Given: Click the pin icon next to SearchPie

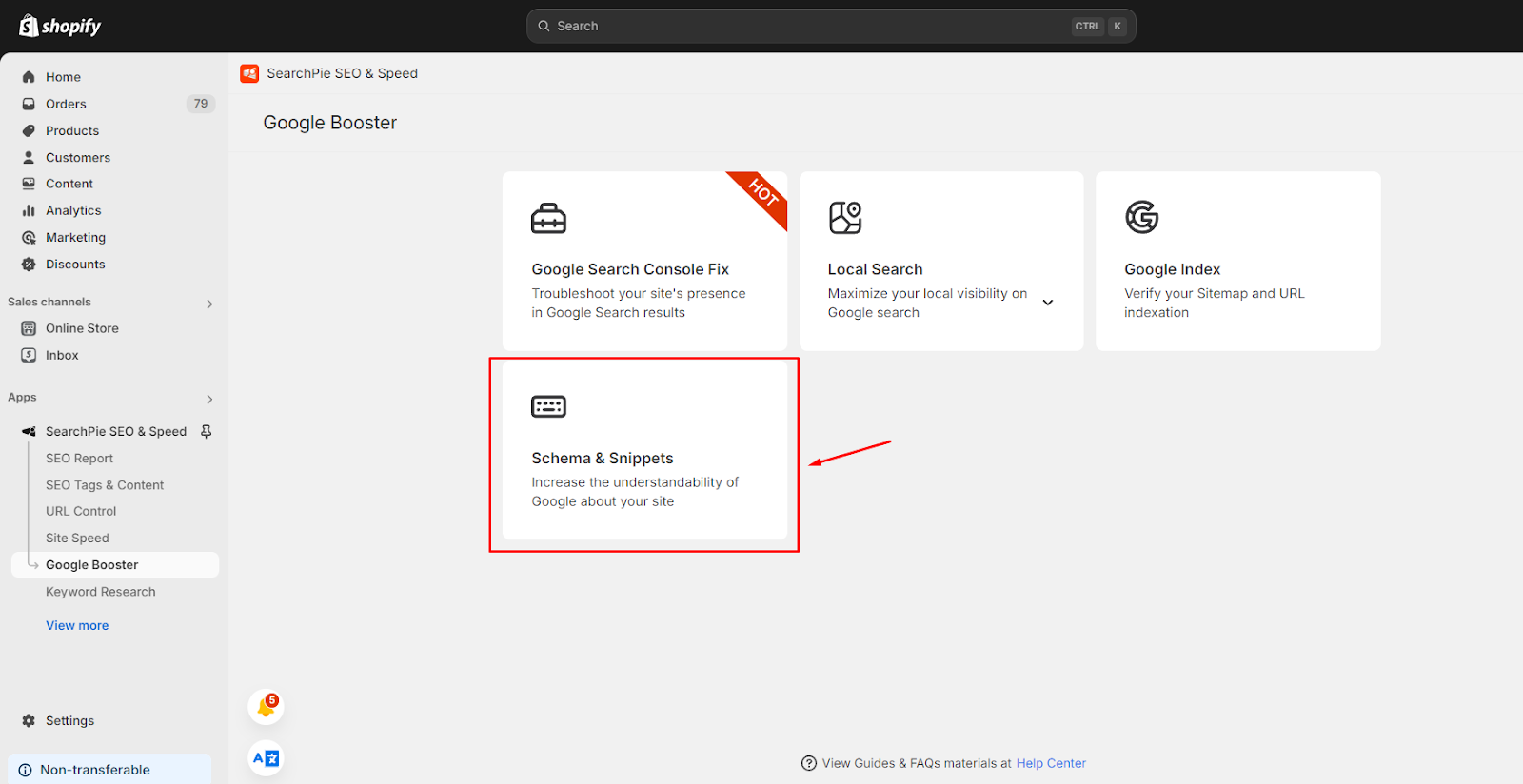Looking at the screenshot, I should [206, 431].
